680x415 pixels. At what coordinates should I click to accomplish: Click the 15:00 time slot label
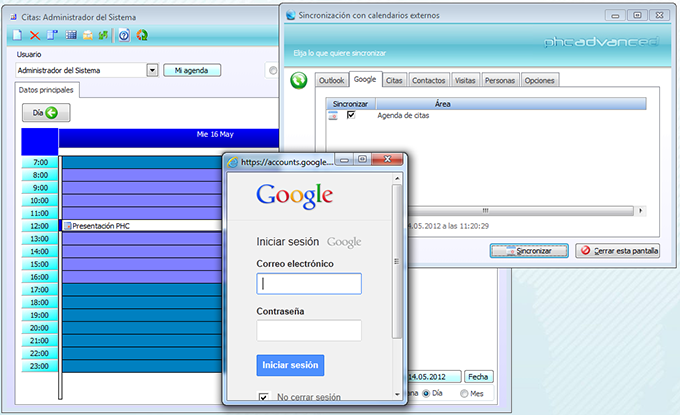[40, 264]
